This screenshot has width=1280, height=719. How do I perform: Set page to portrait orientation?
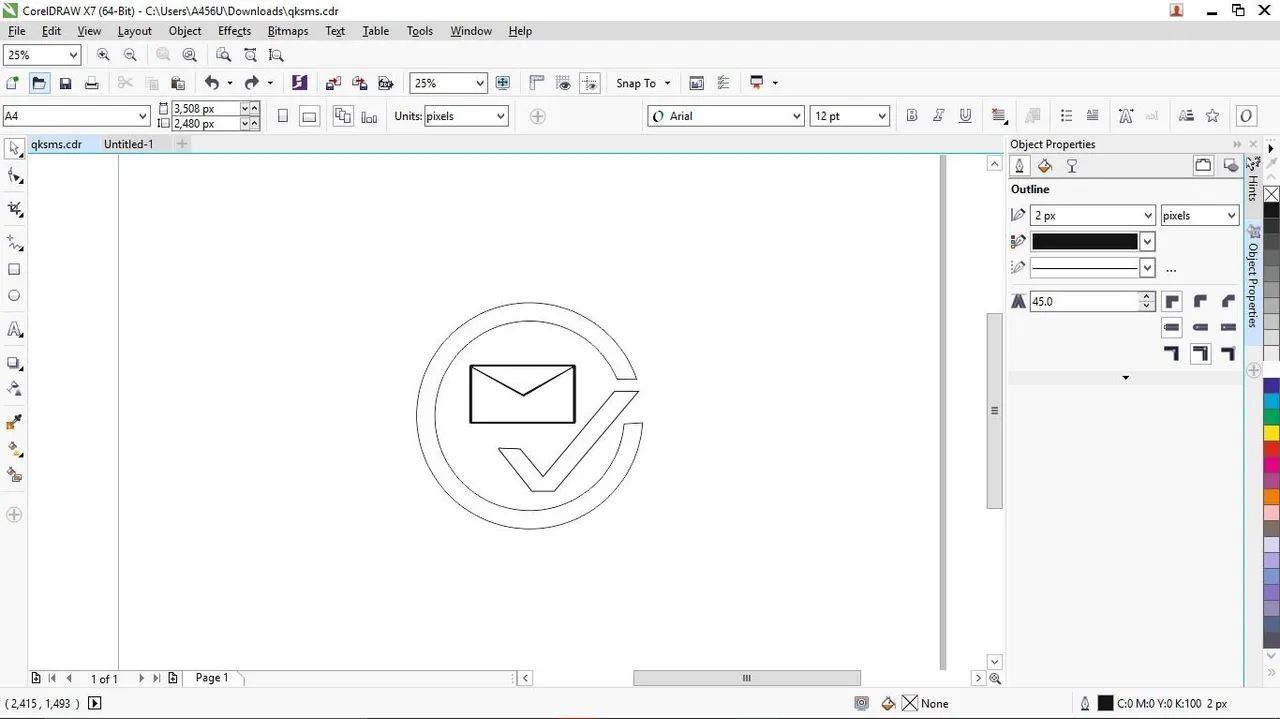click(x=283, y=116)
